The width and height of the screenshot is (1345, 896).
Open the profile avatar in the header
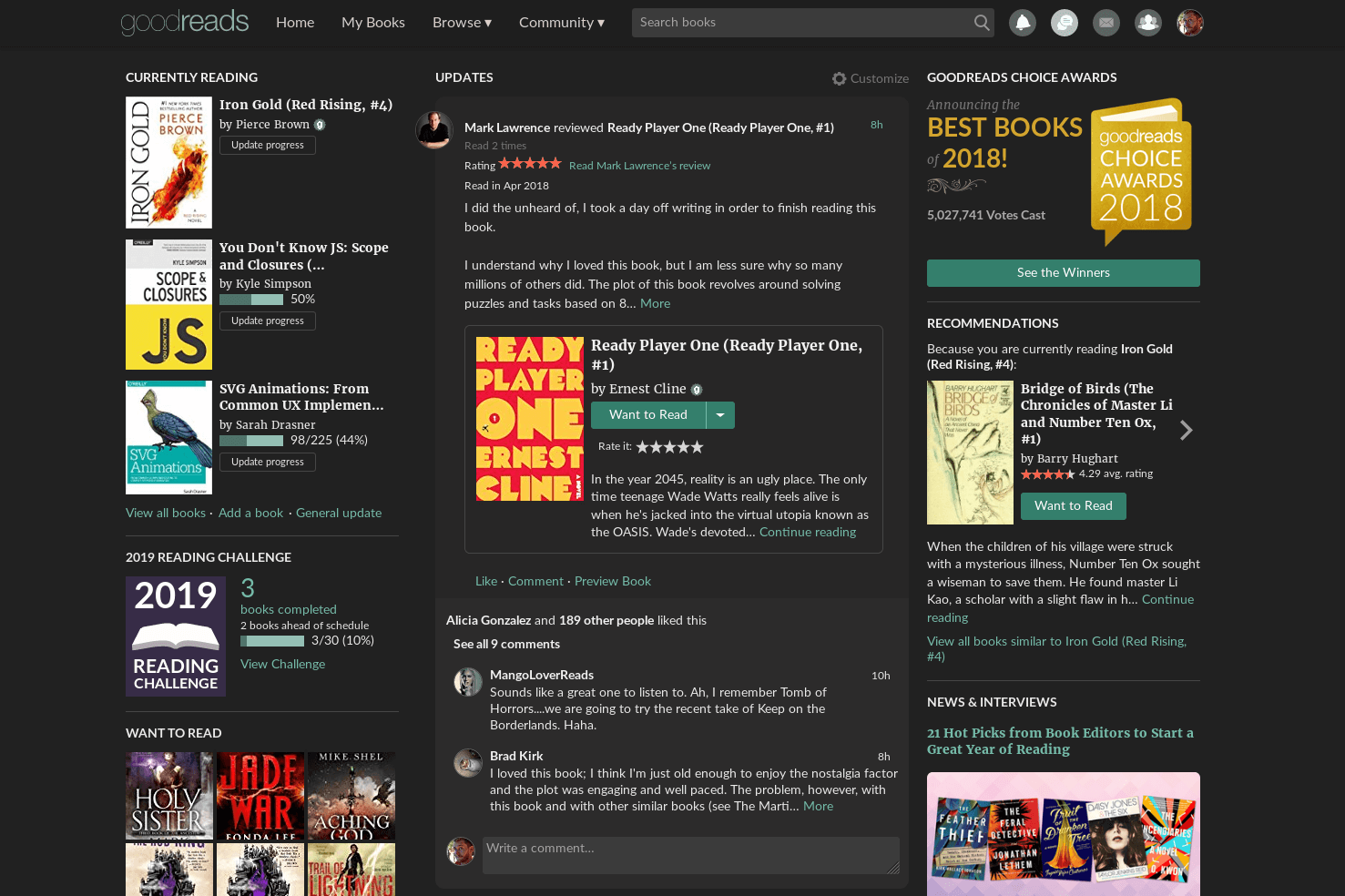point(1190,23)
